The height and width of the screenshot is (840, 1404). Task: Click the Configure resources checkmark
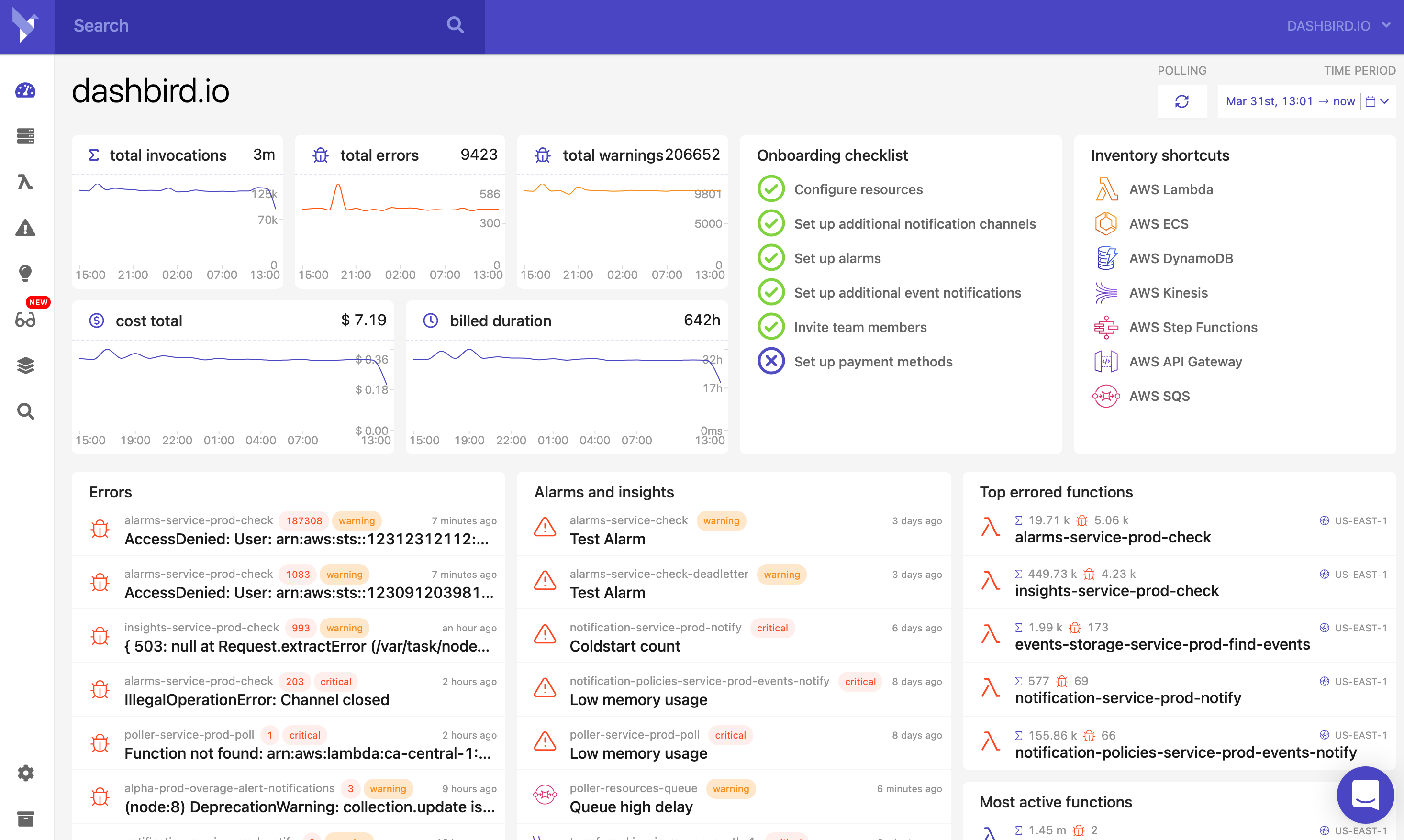click(x=771, y=189)
